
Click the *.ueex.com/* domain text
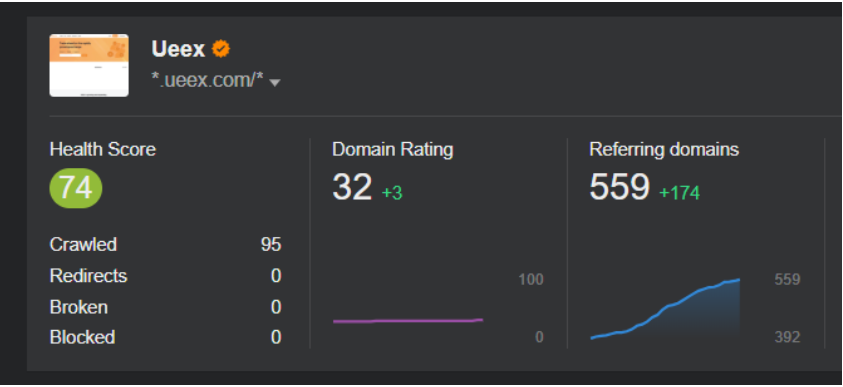tap(208, 81)
